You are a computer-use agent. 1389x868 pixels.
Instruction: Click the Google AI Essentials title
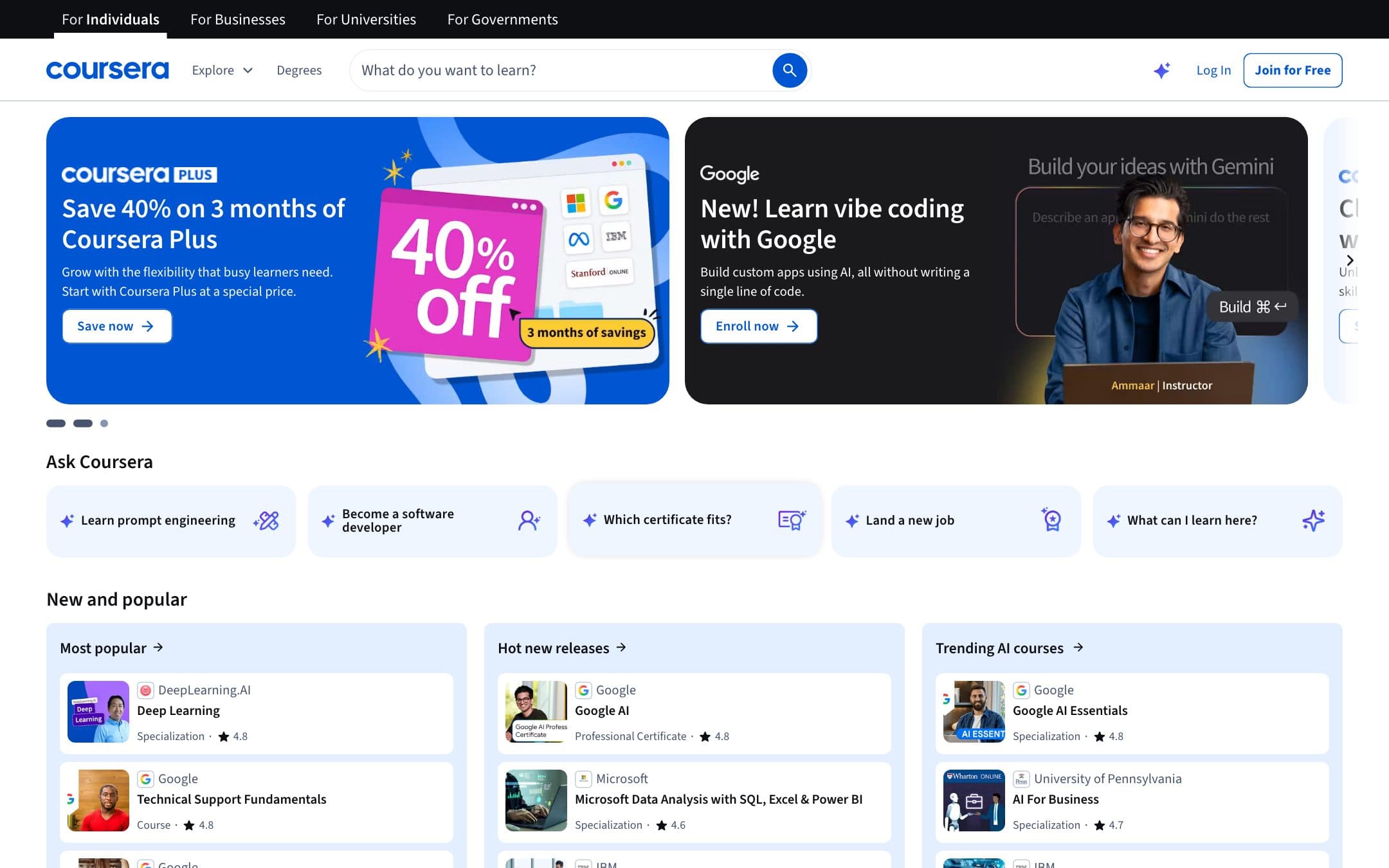click(1070, 710)
